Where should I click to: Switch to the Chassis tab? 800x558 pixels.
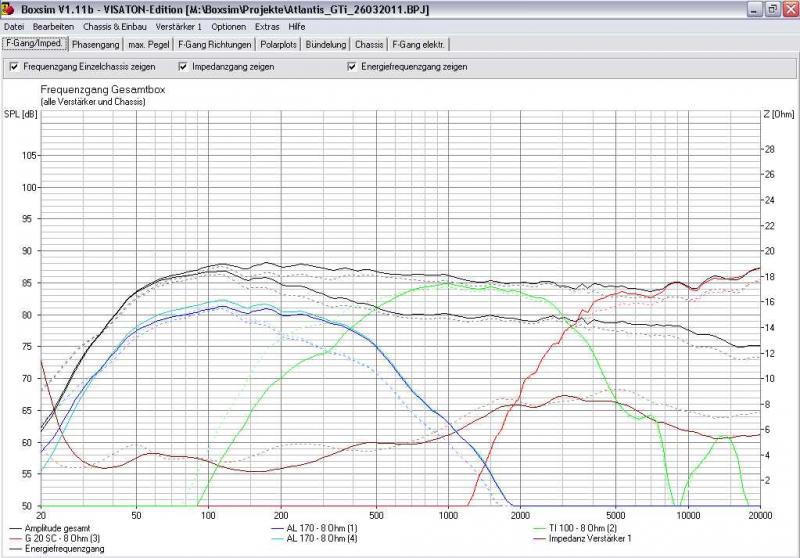point(369,45)
